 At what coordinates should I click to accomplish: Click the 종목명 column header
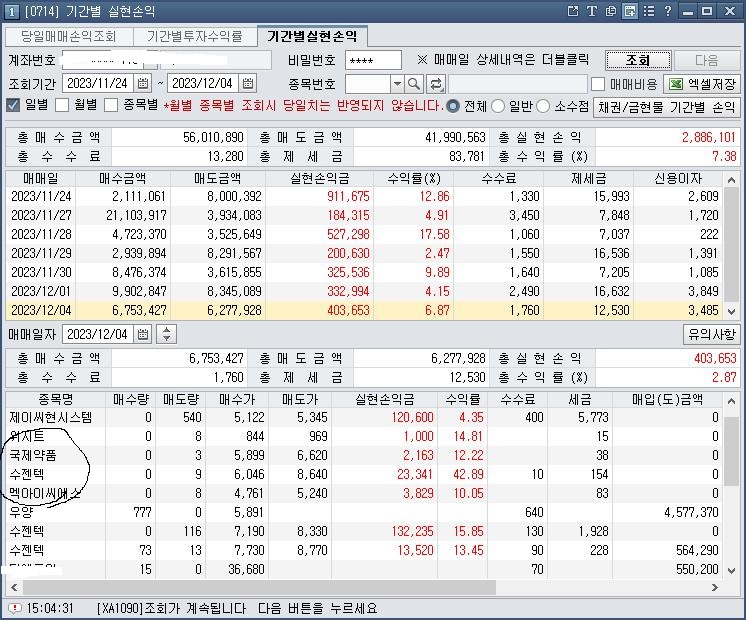pyautogui.click(x=56, y=399)
